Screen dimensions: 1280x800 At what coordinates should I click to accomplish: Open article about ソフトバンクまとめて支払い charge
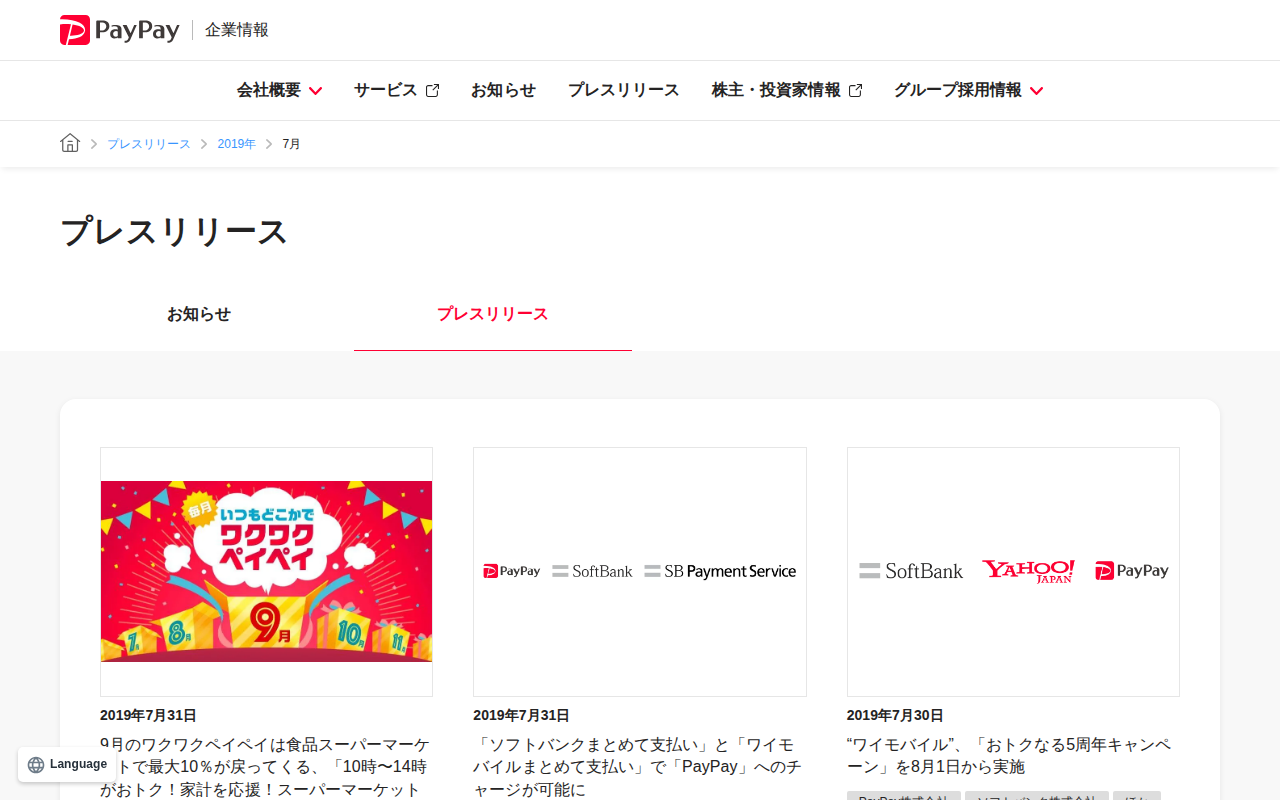click(640, 767)
